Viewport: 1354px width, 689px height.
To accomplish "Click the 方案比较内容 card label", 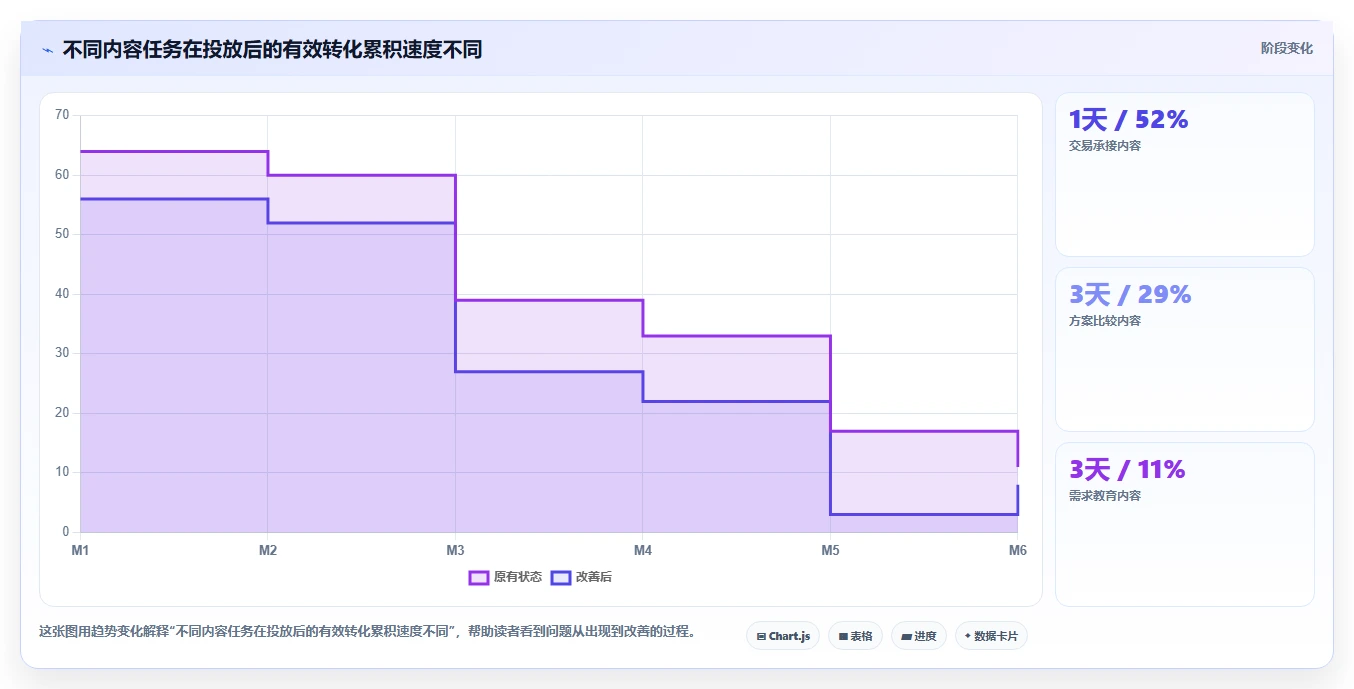I will coord(1105,321).
